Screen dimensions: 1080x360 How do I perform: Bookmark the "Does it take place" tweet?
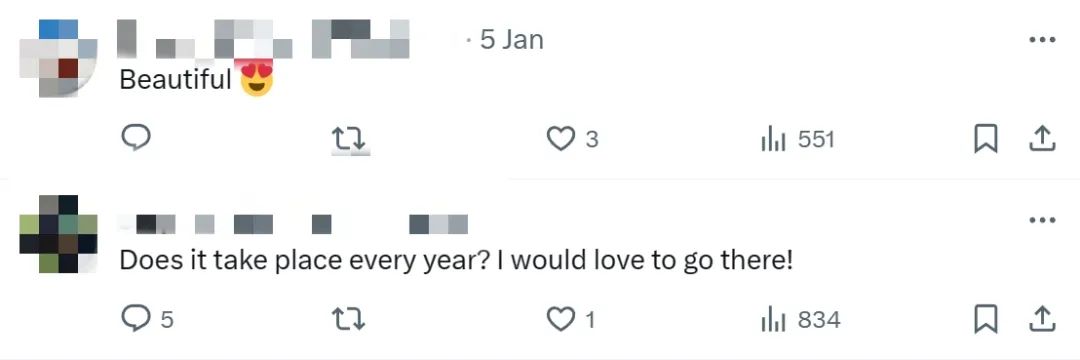point(986,319)
